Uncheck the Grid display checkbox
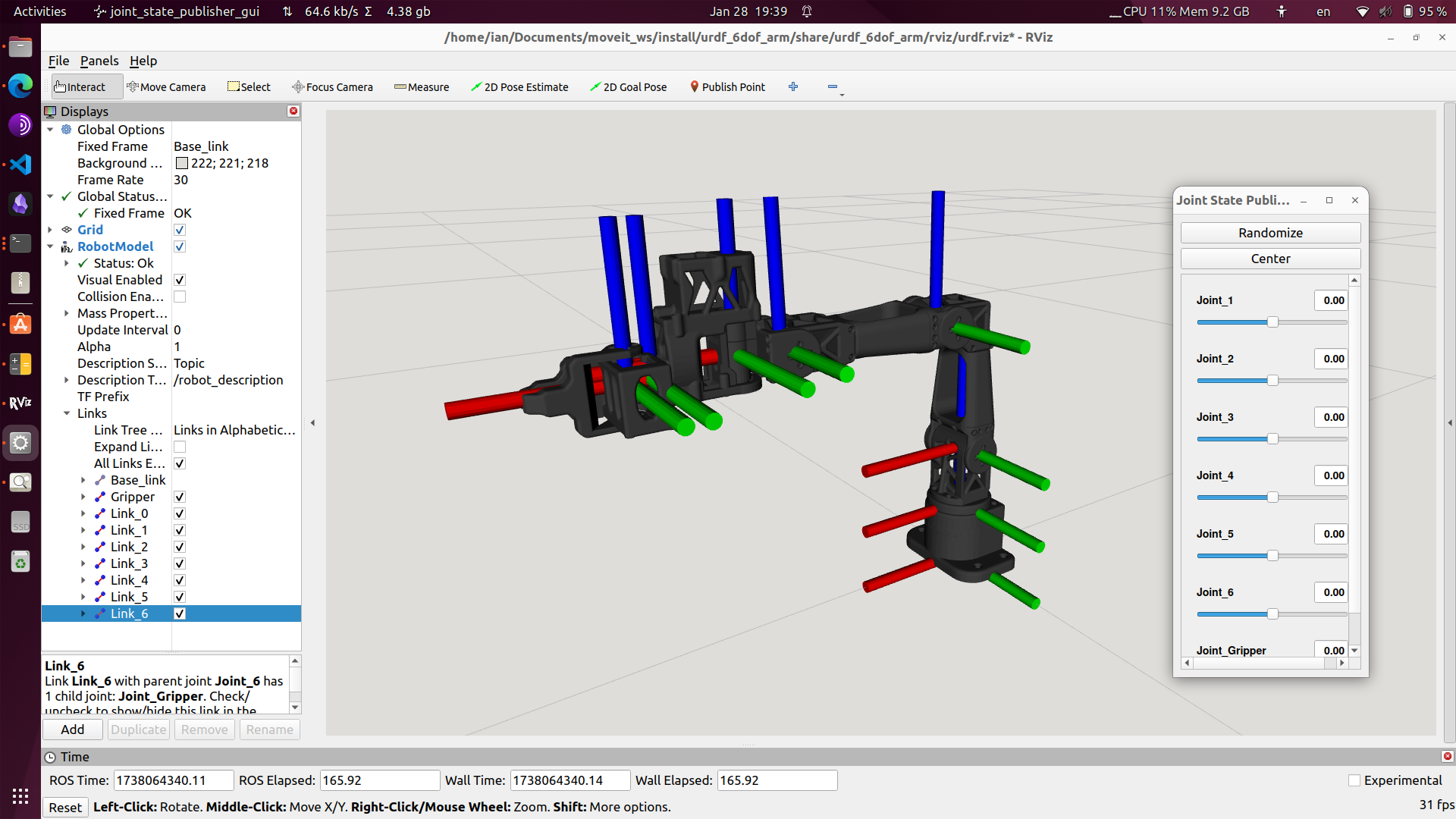 tap(180, 230)
